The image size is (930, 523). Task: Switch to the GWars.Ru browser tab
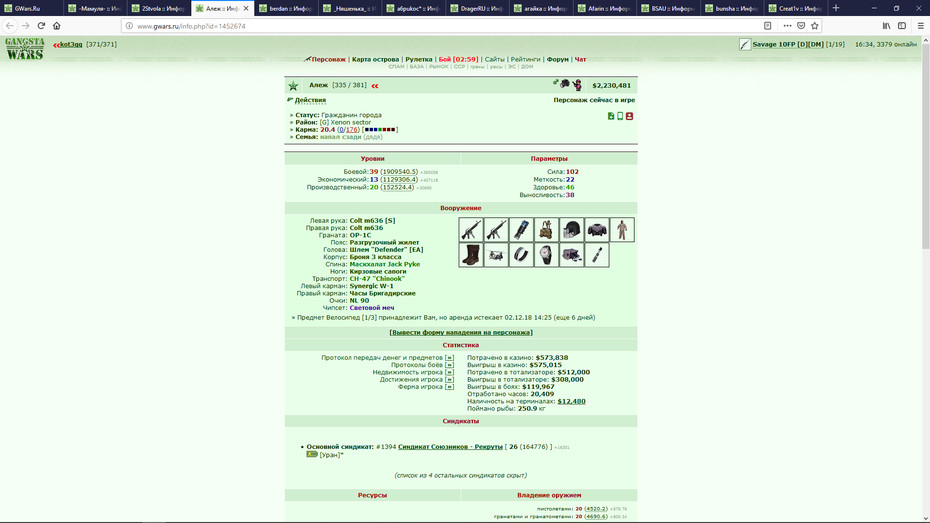coord(31,8)
